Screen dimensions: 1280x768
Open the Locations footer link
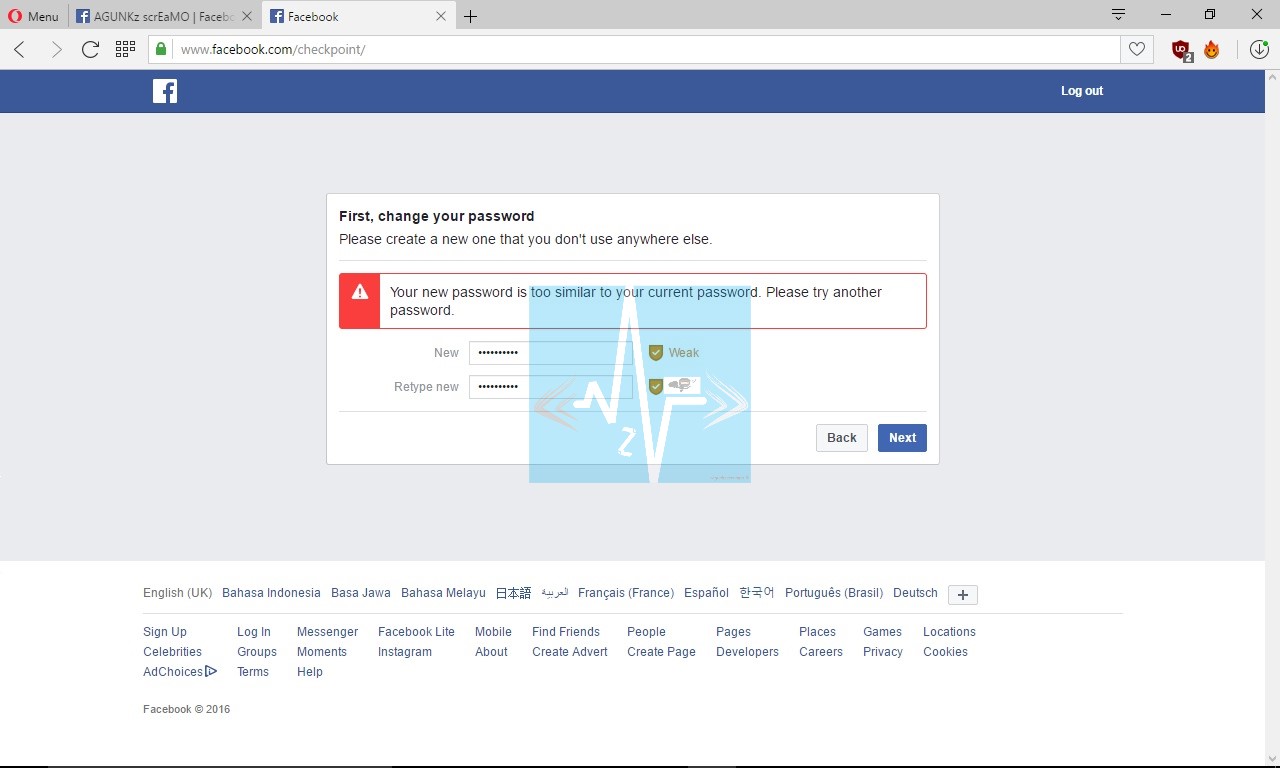(949, 632)
